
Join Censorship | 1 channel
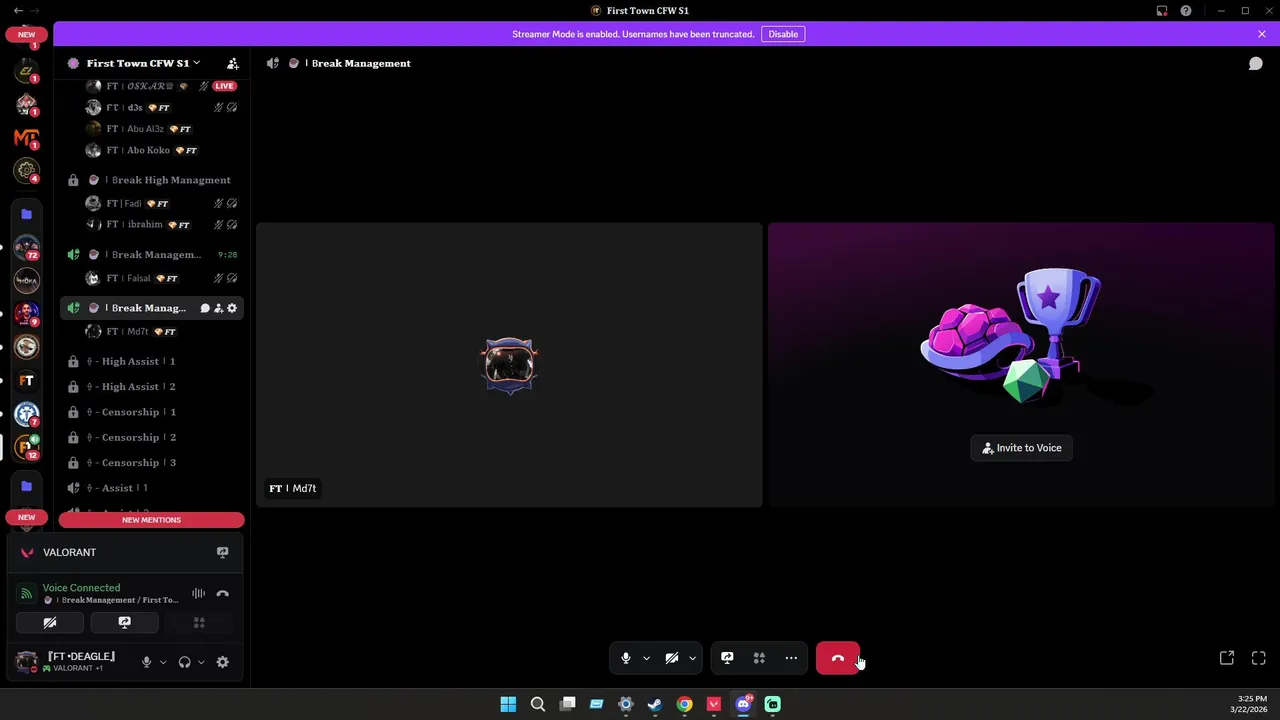click(x=151, y=412)
